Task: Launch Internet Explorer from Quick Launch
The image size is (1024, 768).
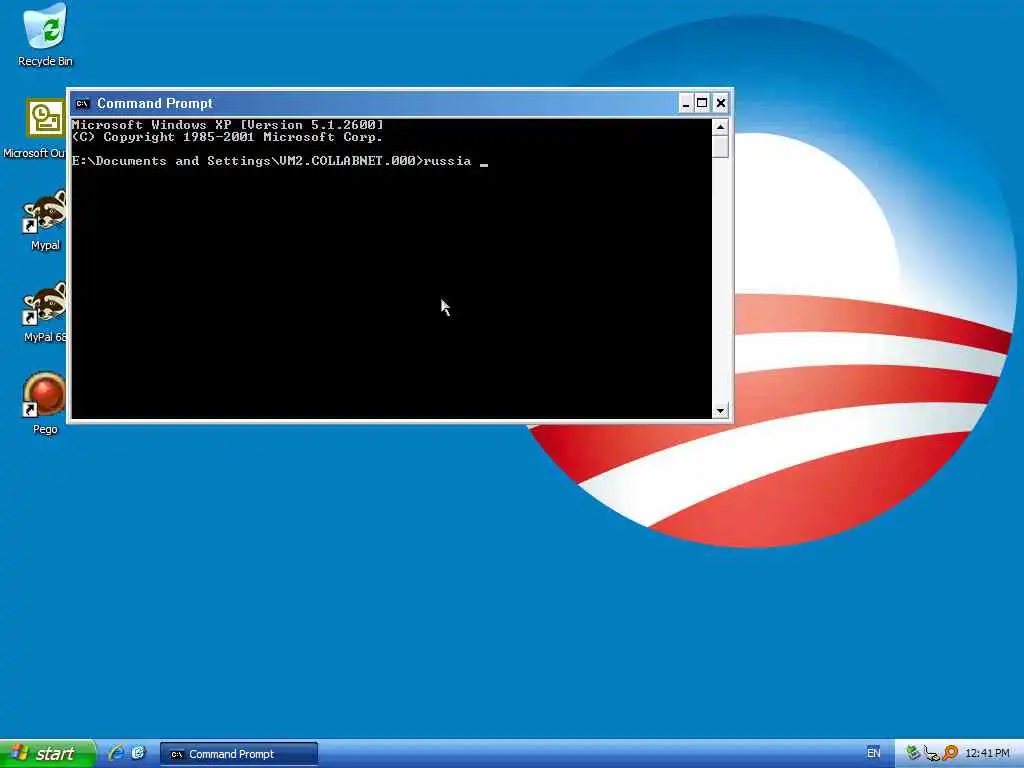Action: pos(117,753)
